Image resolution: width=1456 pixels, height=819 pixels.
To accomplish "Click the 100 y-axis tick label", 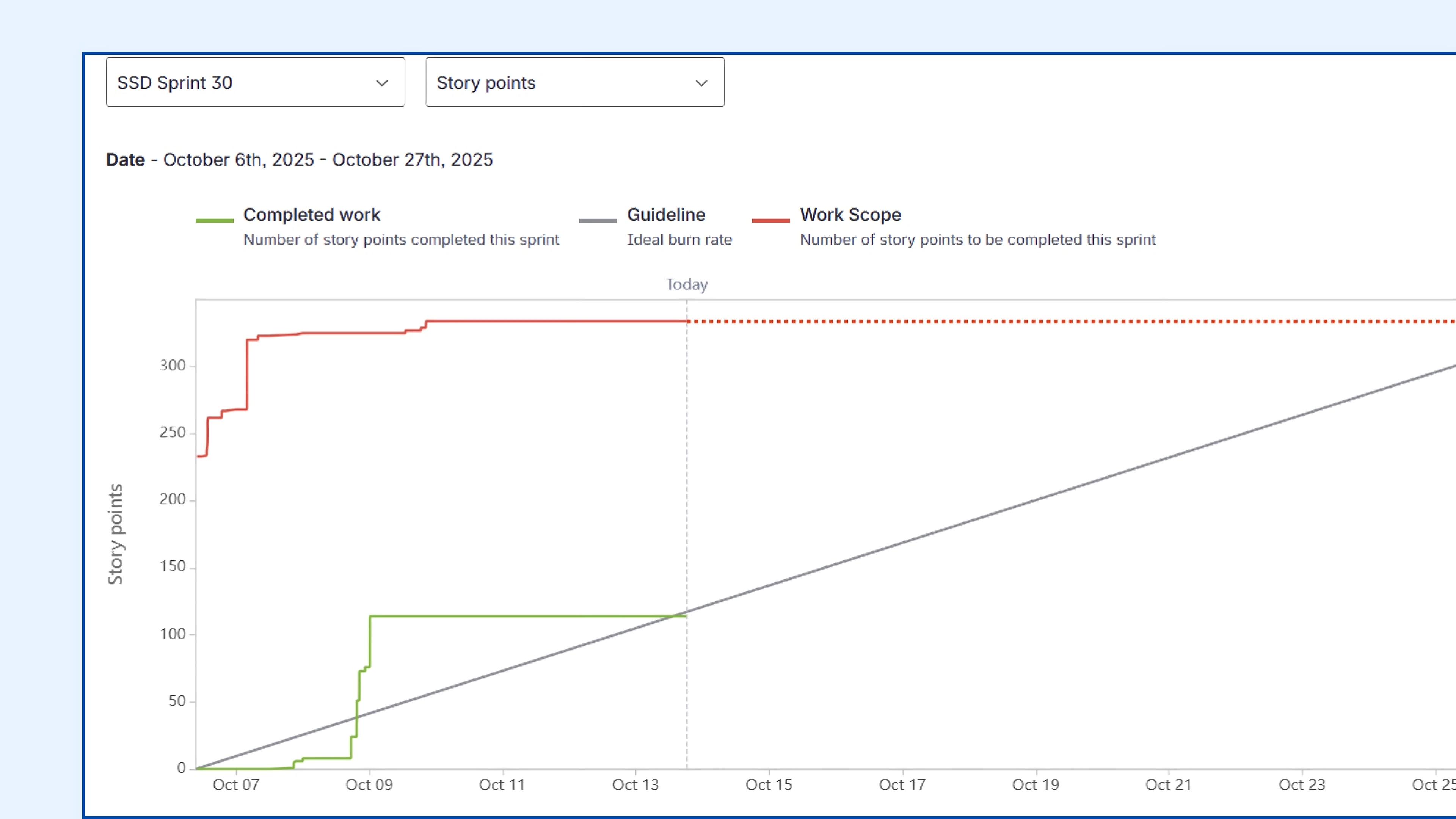I will tap(173, 634).
